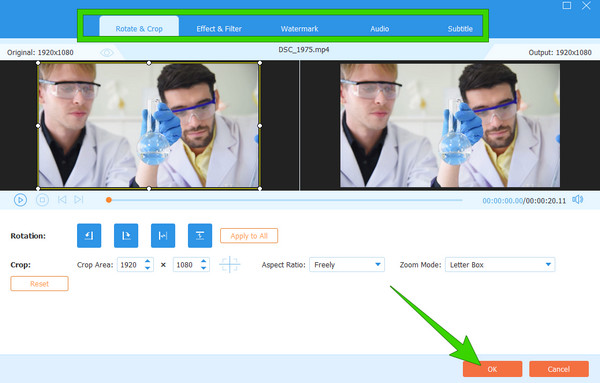Flip the video horizontally
600x383 pixels.
click(x=163, y=236)
